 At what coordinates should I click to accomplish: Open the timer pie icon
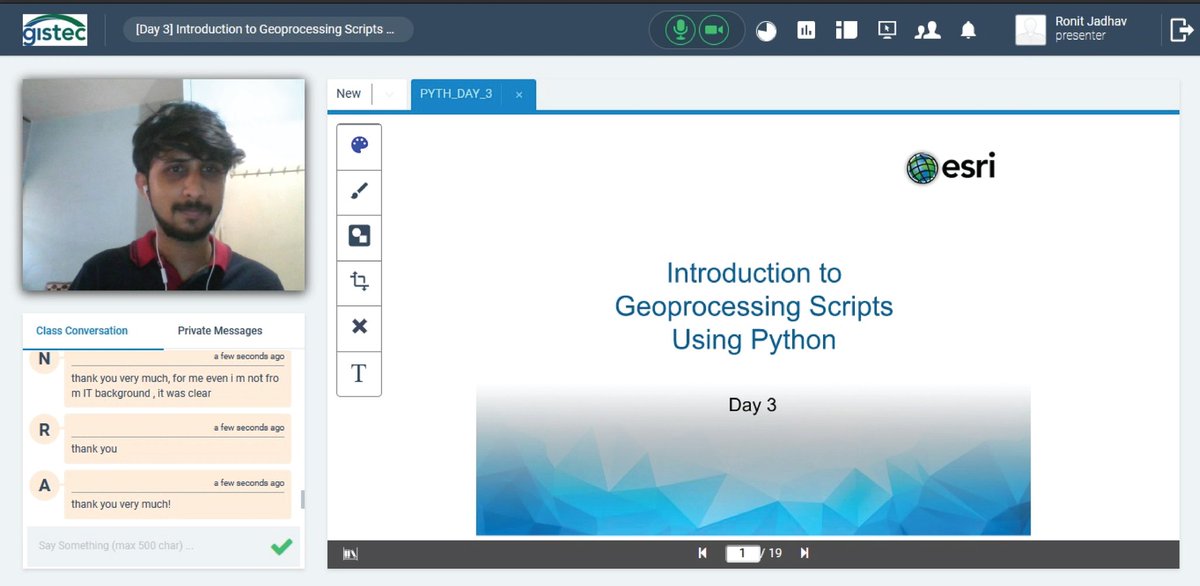click(766, 31)
